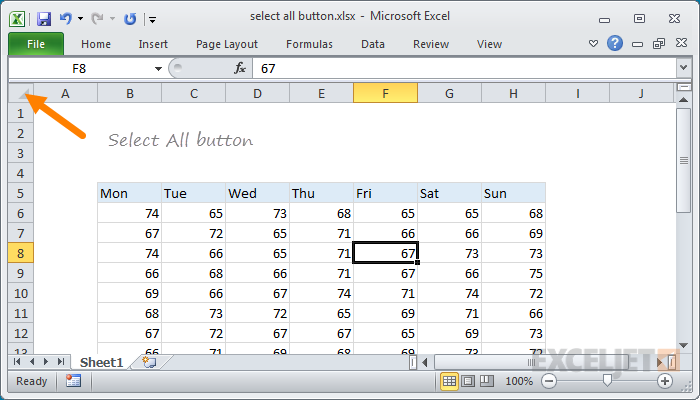
Task: Click the 100% zoom level button
Action: pyautogui.click(x=518, y=381)
